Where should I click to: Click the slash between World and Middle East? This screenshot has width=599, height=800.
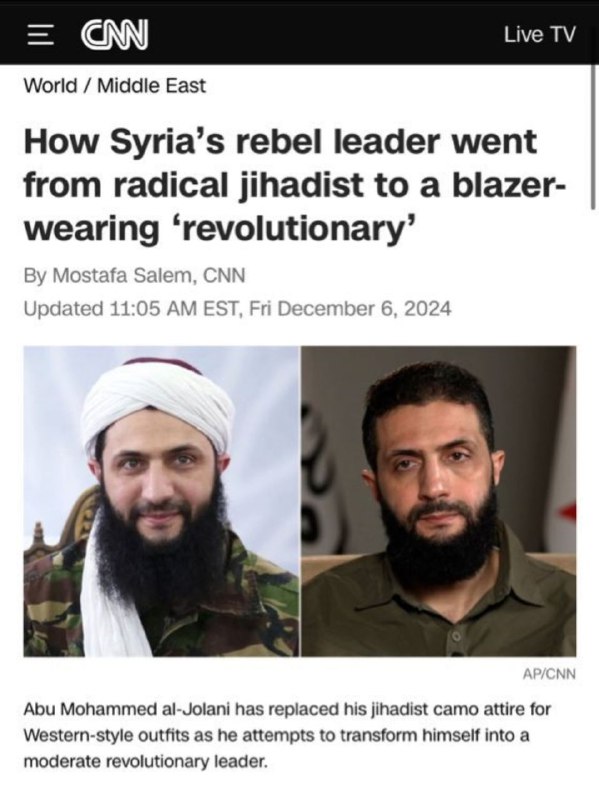click(x=87, y=86)
